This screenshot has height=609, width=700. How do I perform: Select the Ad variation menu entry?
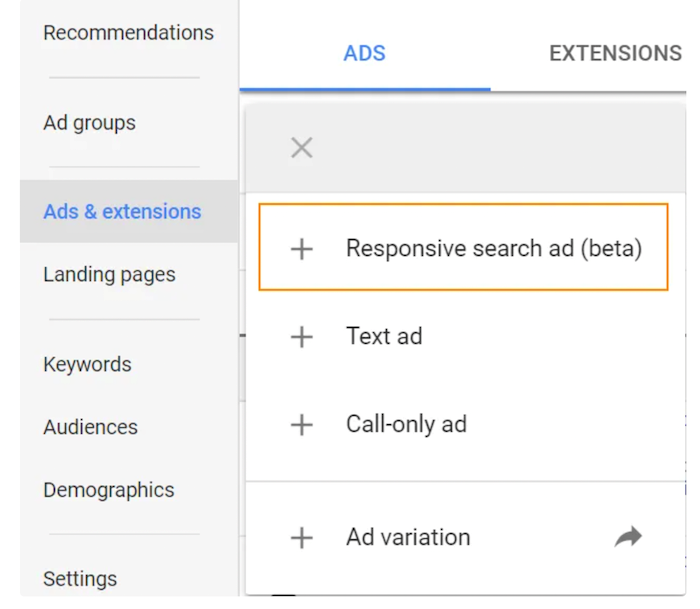tap(408, 537)
